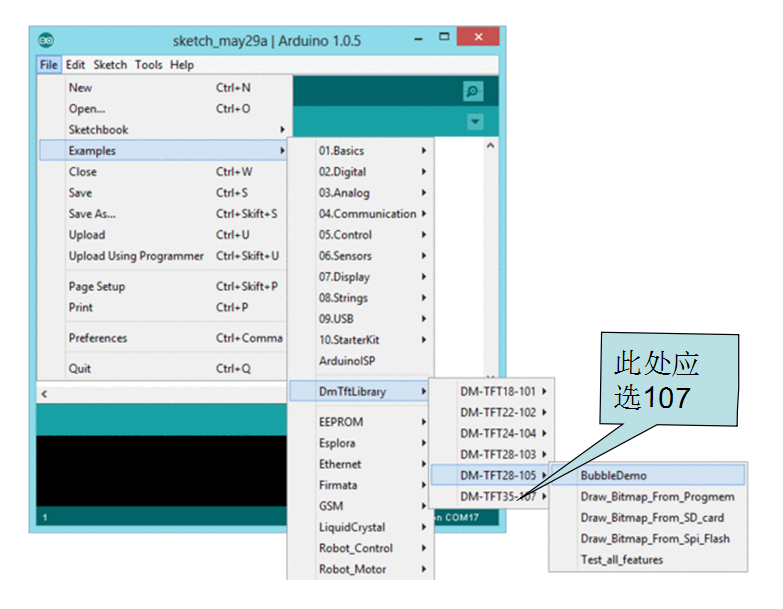Open the Sketch menu
Image resolution: width=783 pixels, height=609 pixels.
[x=110, y=65]
